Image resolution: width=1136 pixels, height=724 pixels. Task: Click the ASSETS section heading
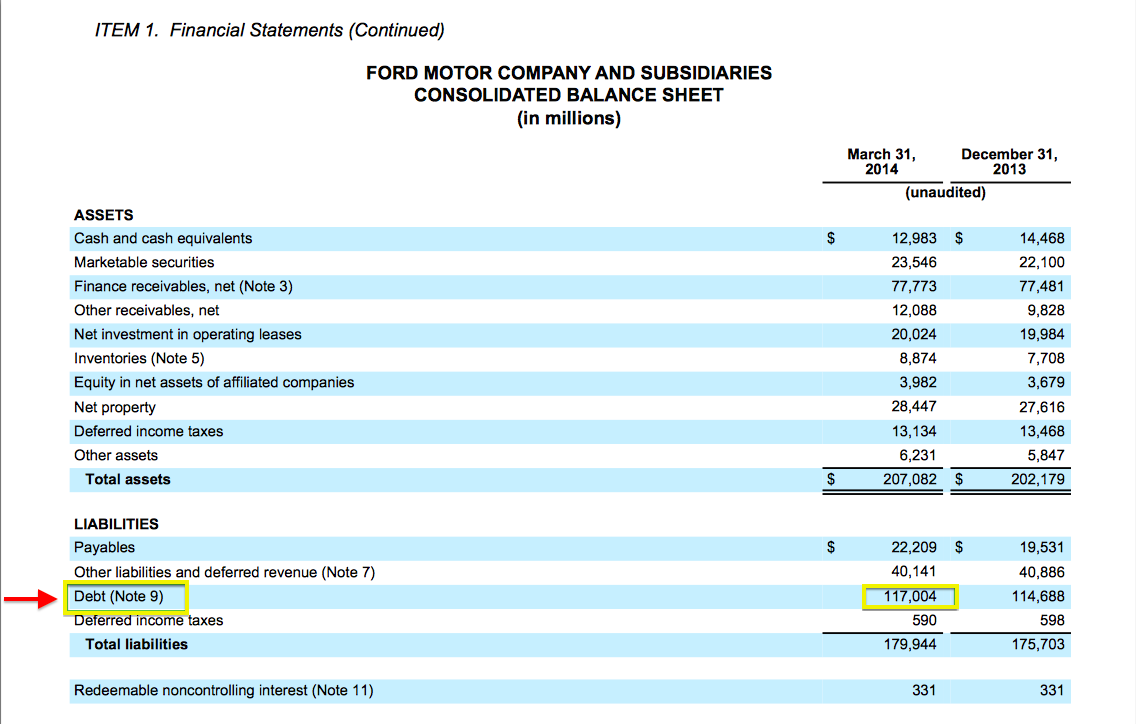tap(103, 215)
